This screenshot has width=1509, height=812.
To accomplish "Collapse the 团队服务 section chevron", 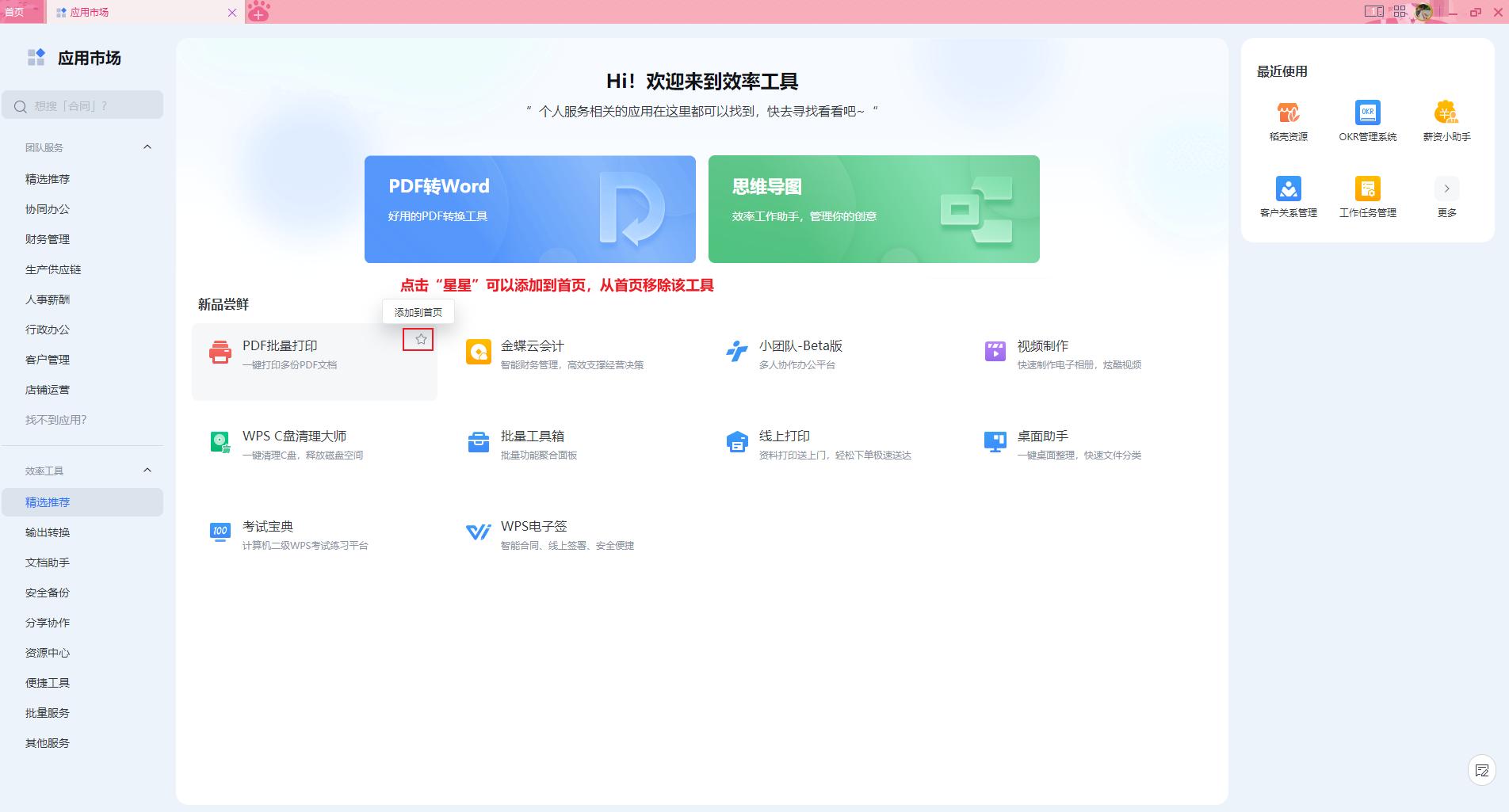I will (x=147, y=147).
